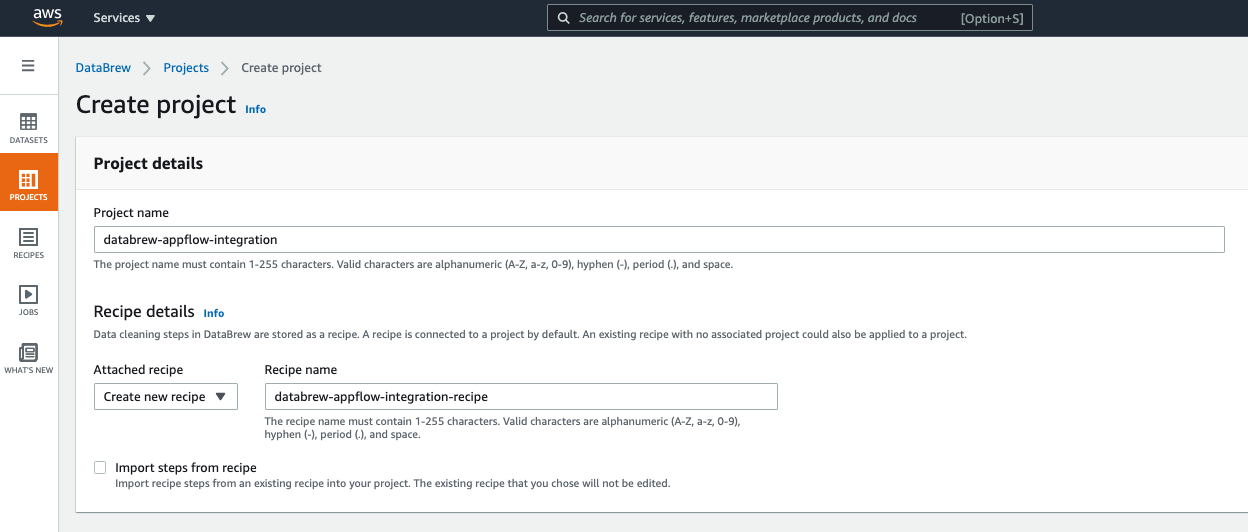Open Info link beside Recipe details
This screenshot has width=1248, height=532.
tap(214, 313)
